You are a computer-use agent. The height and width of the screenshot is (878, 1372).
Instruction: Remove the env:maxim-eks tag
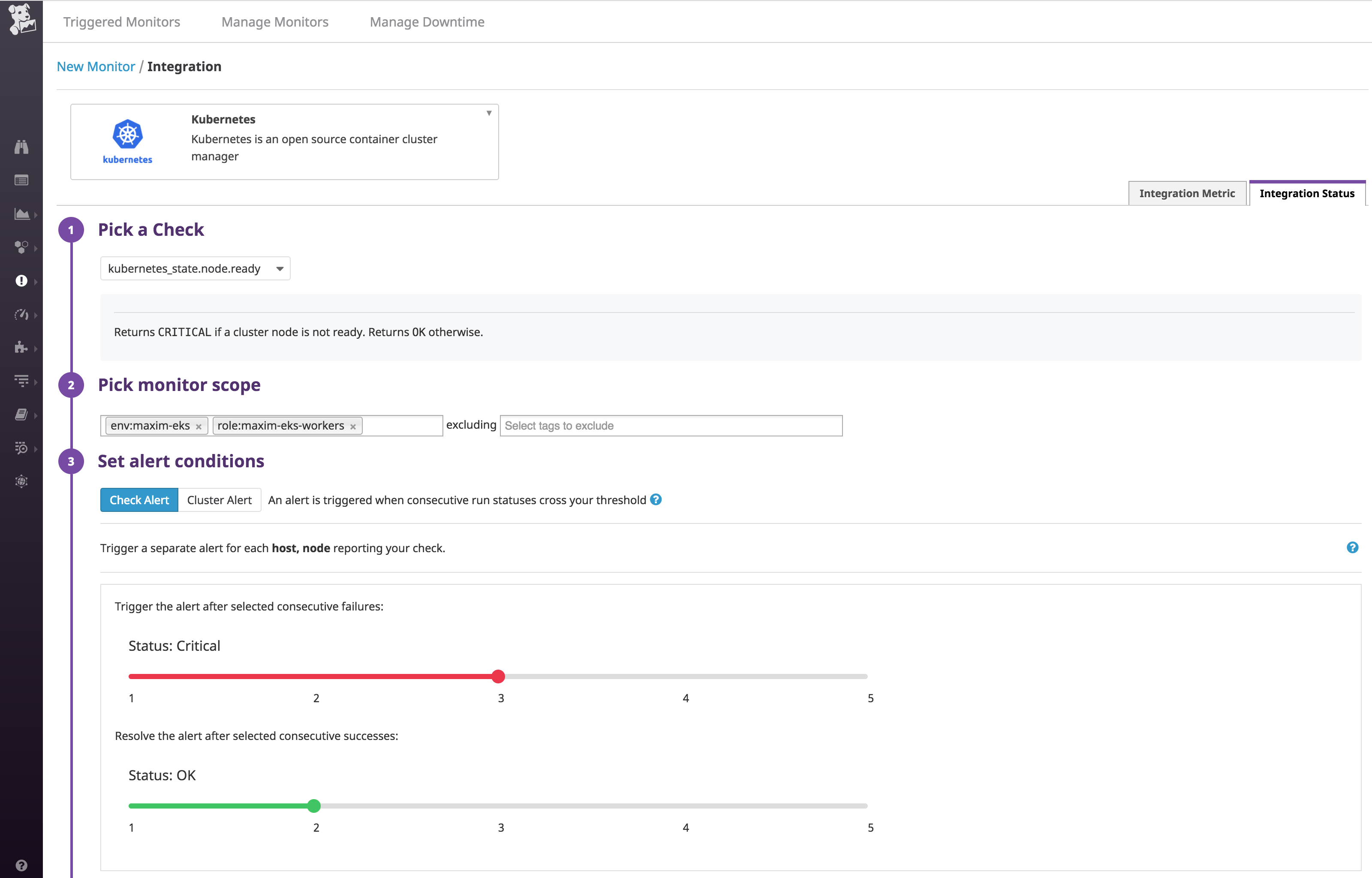pos(199,426)
